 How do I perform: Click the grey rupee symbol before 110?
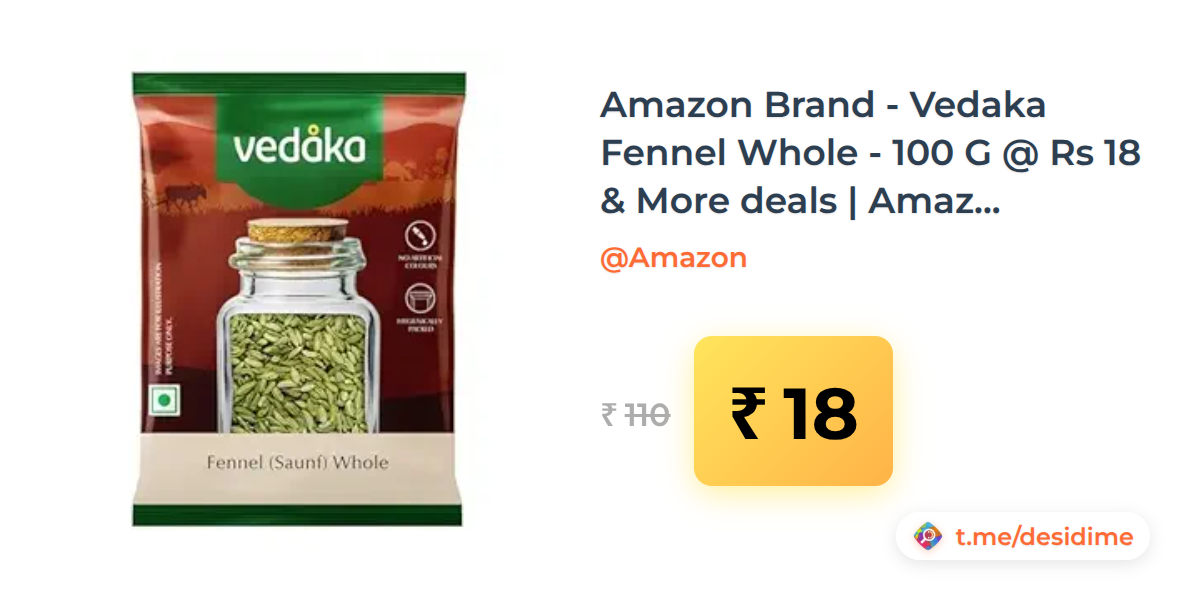[x=608, y=414]
